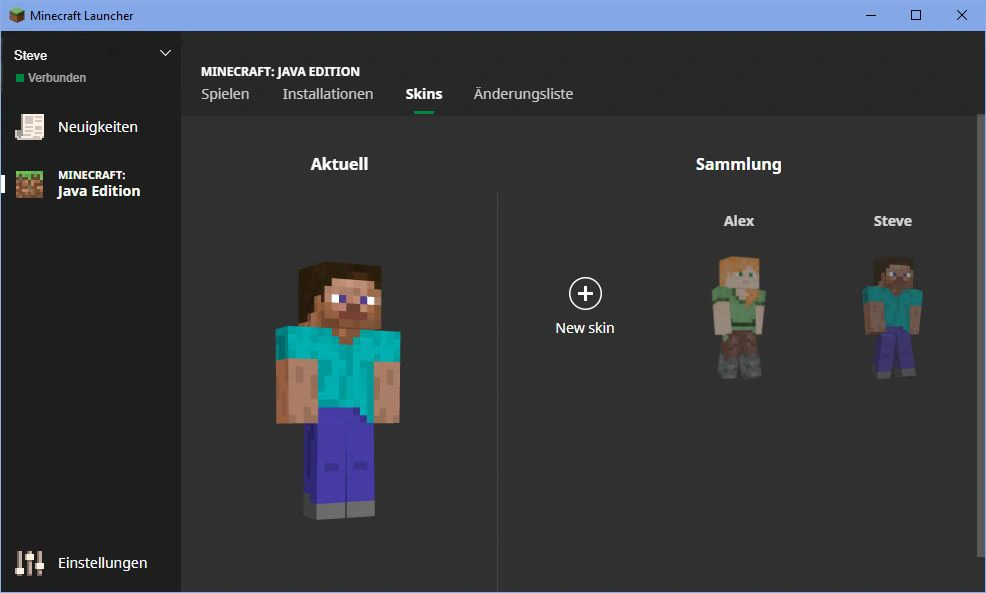
Task: Select the Alex skin thumbnail
Action: pyautogui.click(x=739, y=317)
